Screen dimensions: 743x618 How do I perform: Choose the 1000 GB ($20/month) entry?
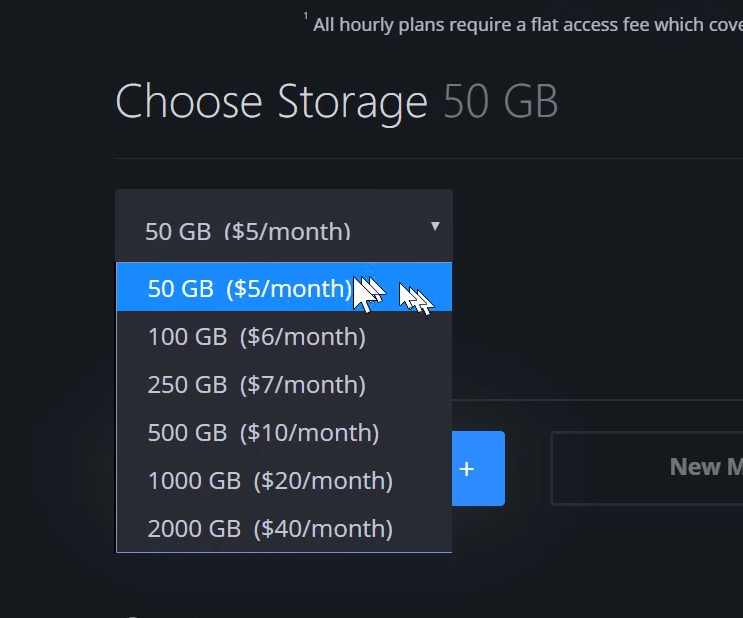284,481
